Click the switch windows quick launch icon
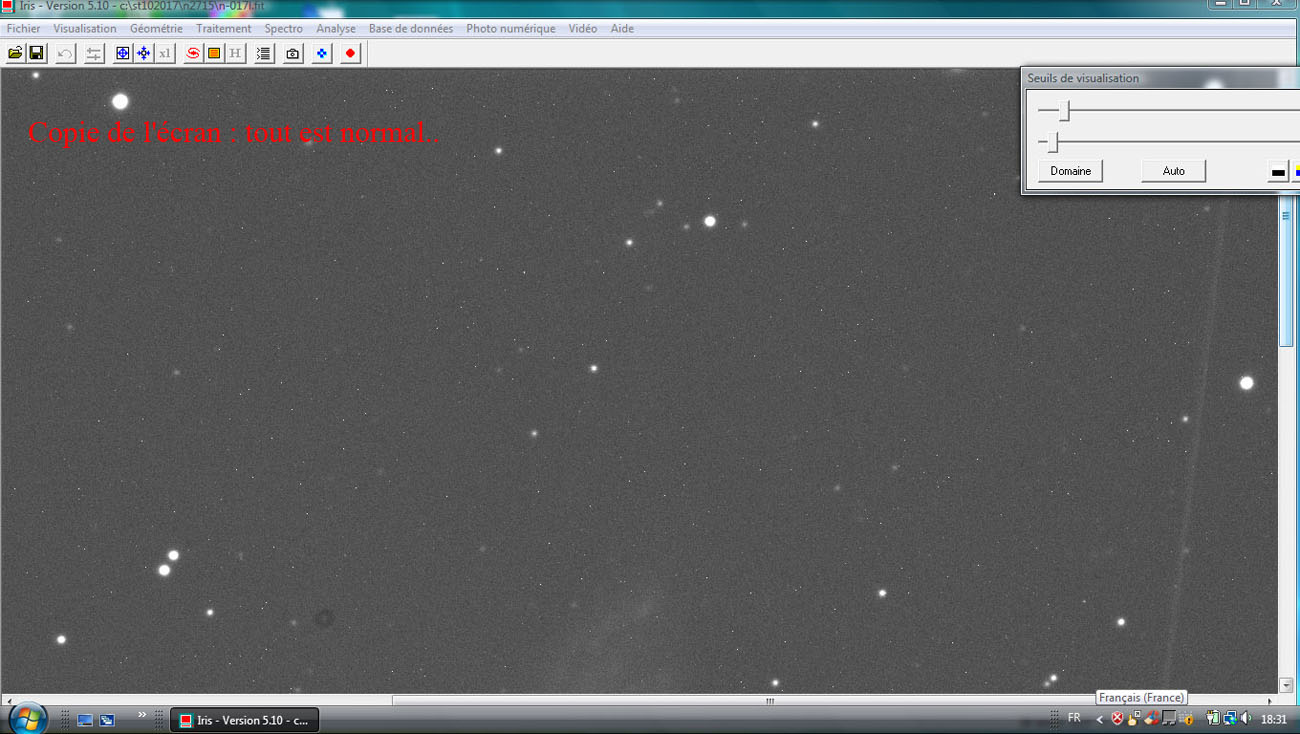Viewport: 1300px width, 734px height. (x=107, y=720)
